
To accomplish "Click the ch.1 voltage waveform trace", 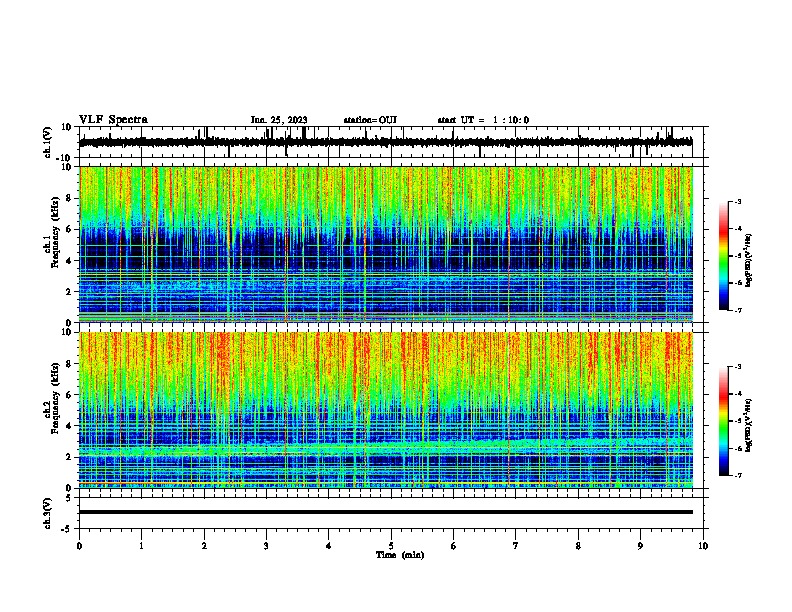I will coord(386,142).
